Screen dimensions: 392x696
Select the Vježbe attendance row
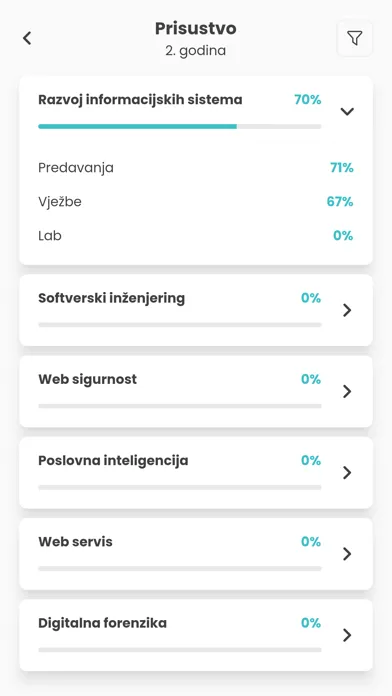(x=196, y=202)
